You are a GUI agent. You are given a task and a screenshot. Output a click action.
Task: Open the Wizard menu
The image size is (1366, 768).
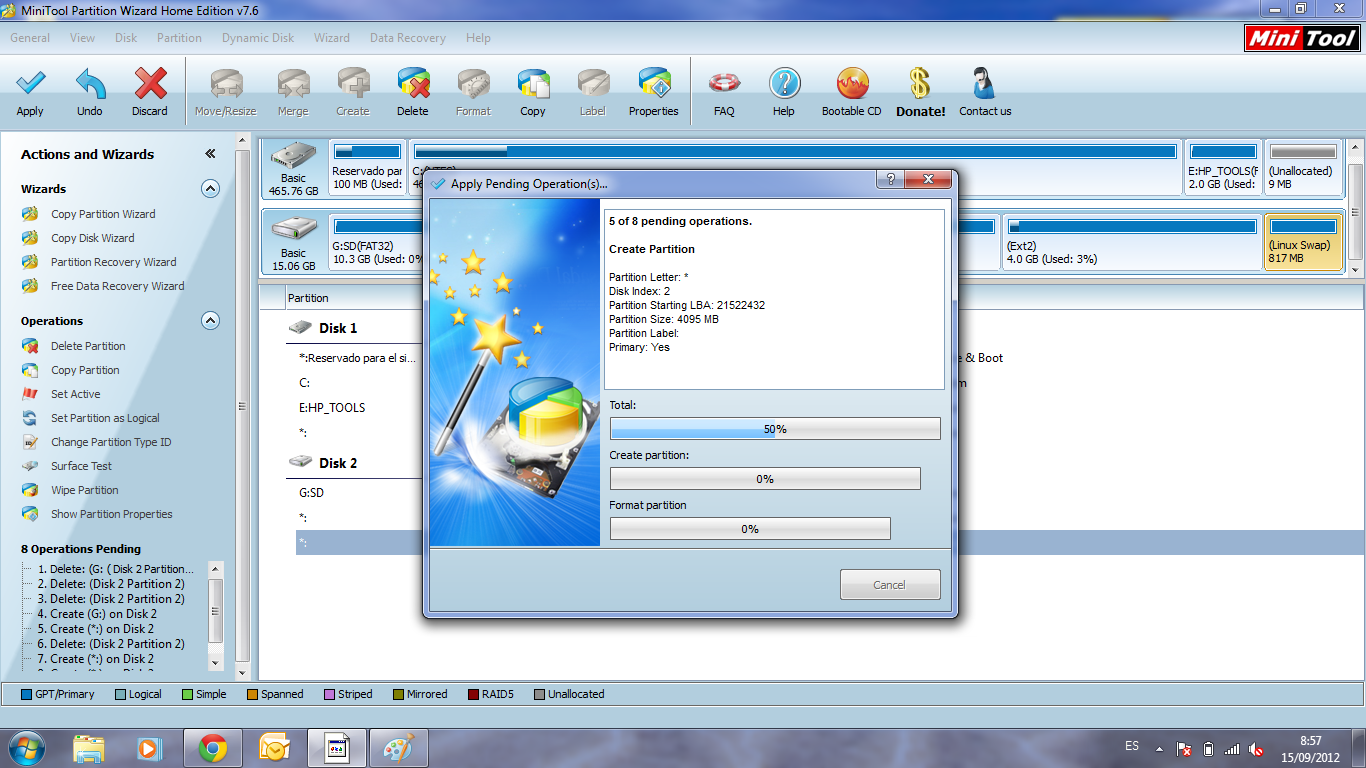pos(332,38)
